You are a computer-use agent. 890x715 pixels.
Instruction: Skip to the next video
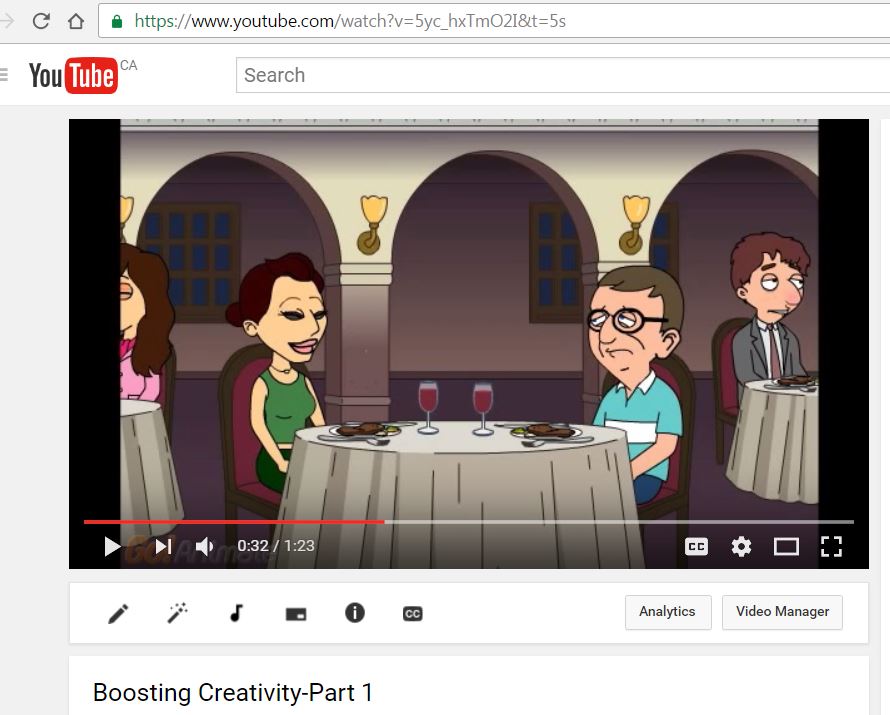[163, 546]
